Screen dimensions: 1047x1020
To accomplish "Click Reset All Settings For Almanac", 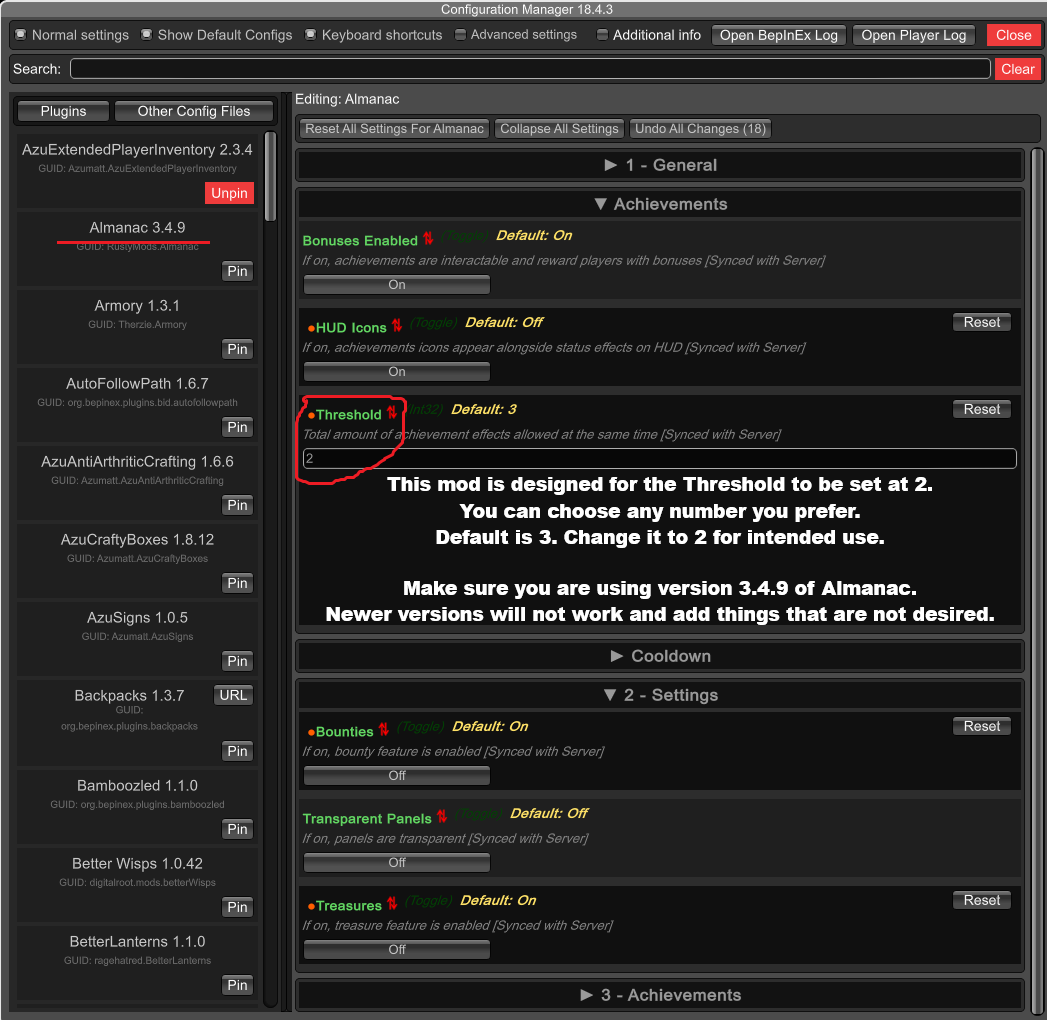I will [394, 129].
